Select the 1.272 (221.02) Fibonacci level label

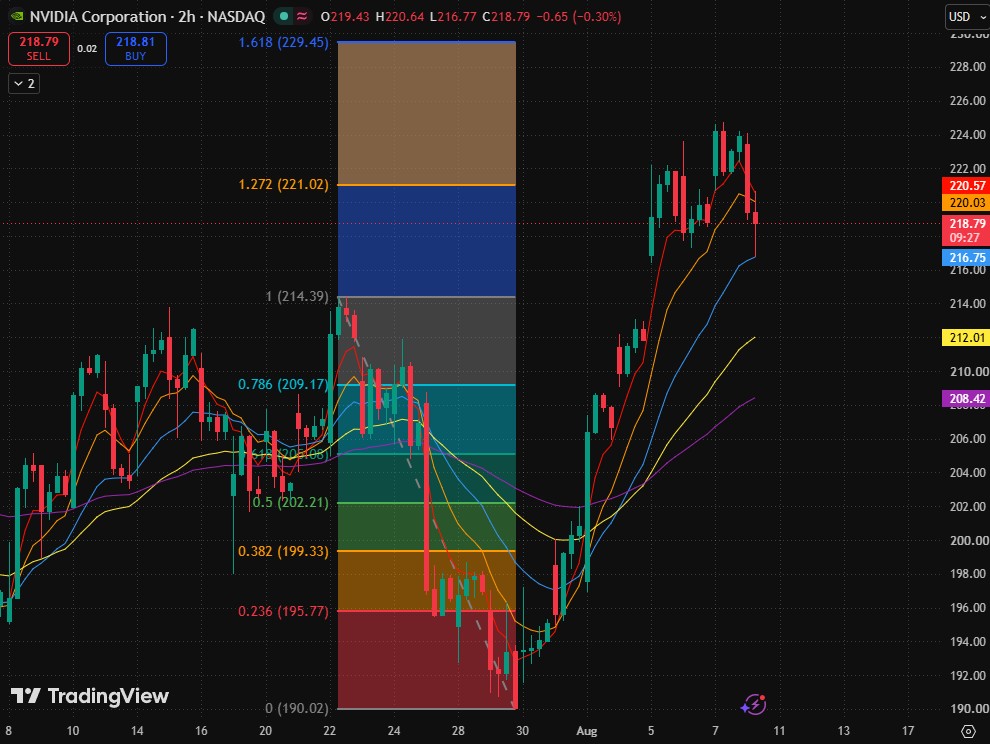coord(283,184)
